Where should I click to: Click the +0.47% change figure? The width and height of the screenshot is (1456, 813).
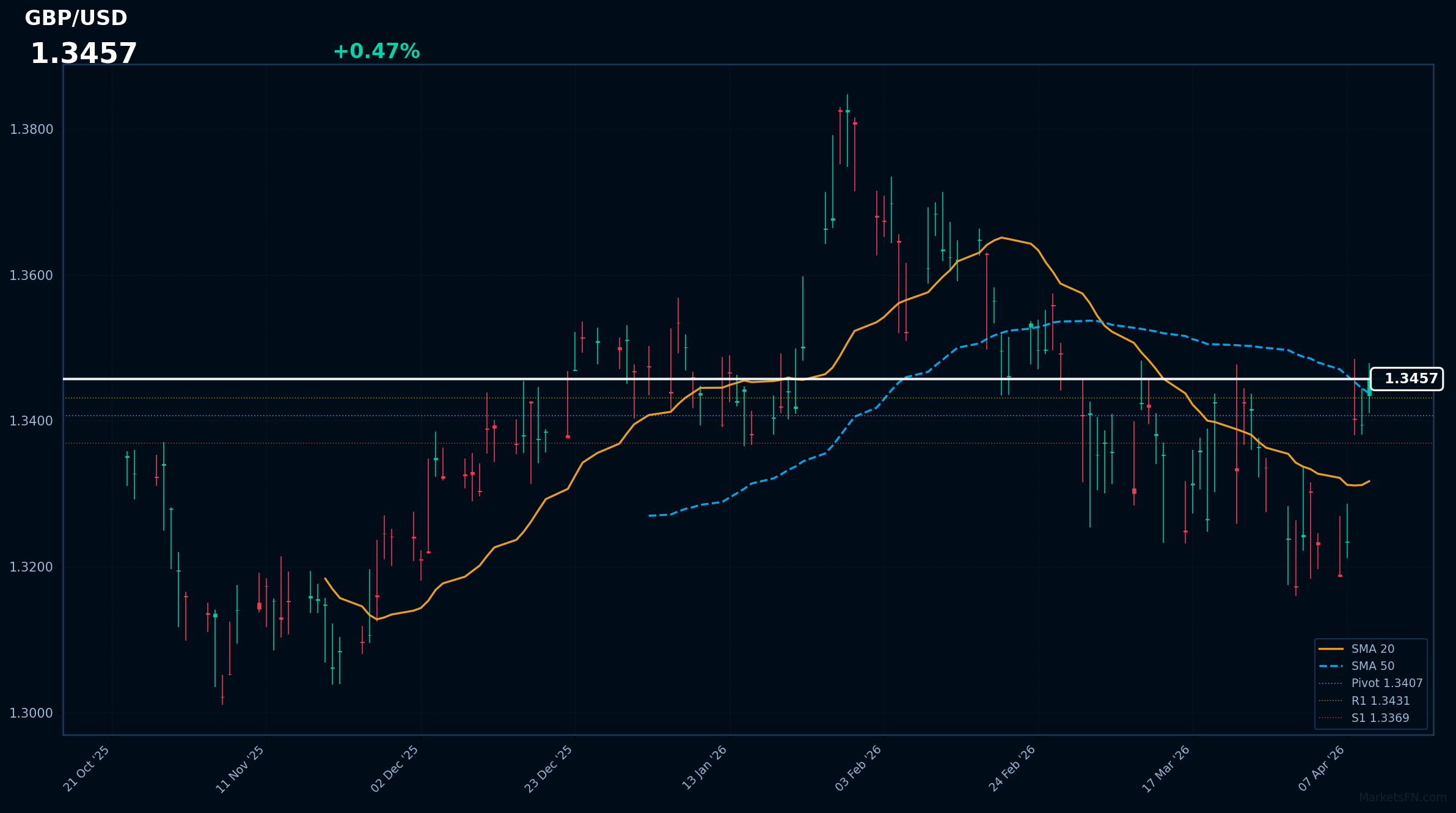point(376,51)
